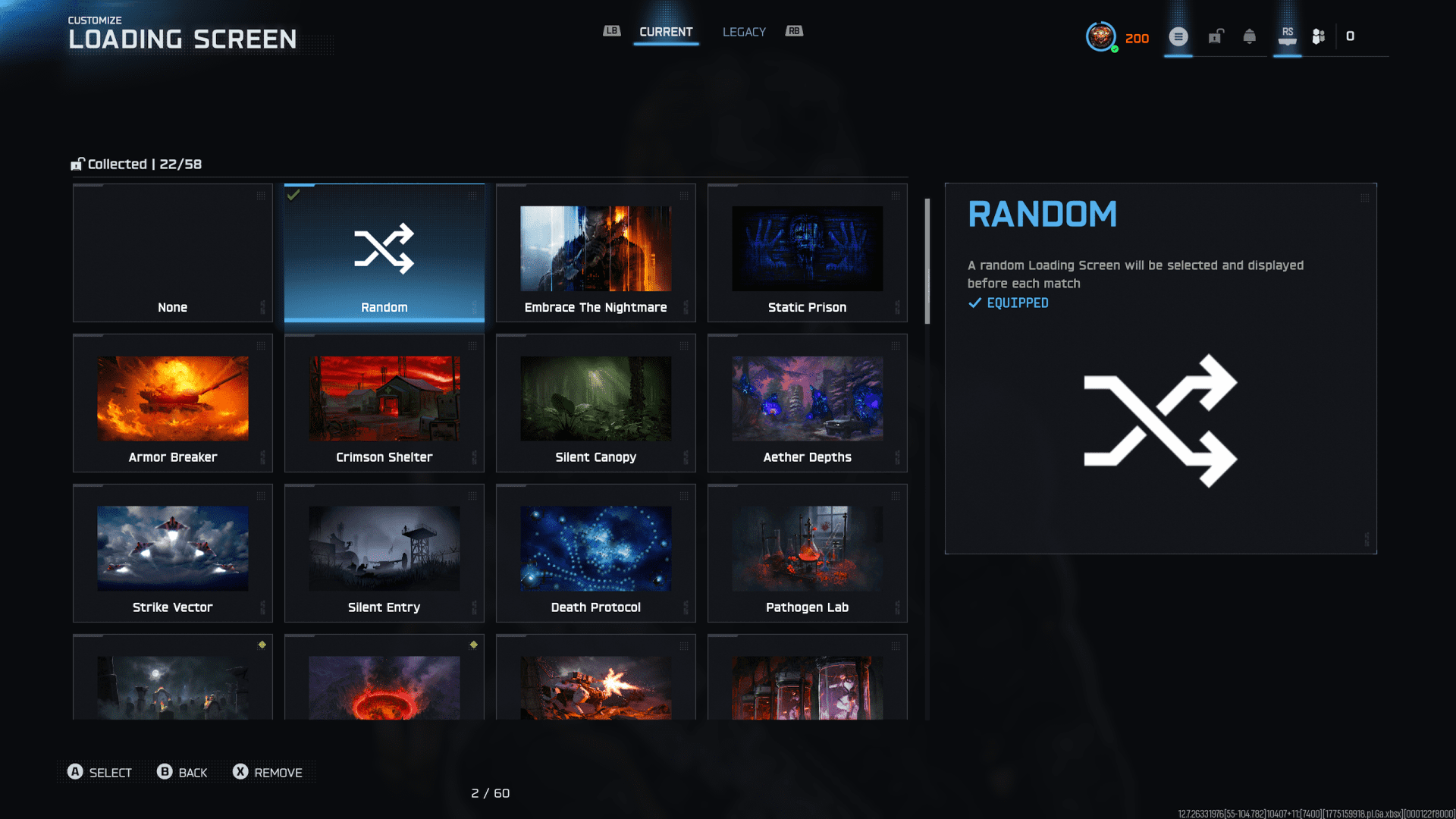Click the RS social button icon
1456x819 pixels.
click(x=1287, y=36)
